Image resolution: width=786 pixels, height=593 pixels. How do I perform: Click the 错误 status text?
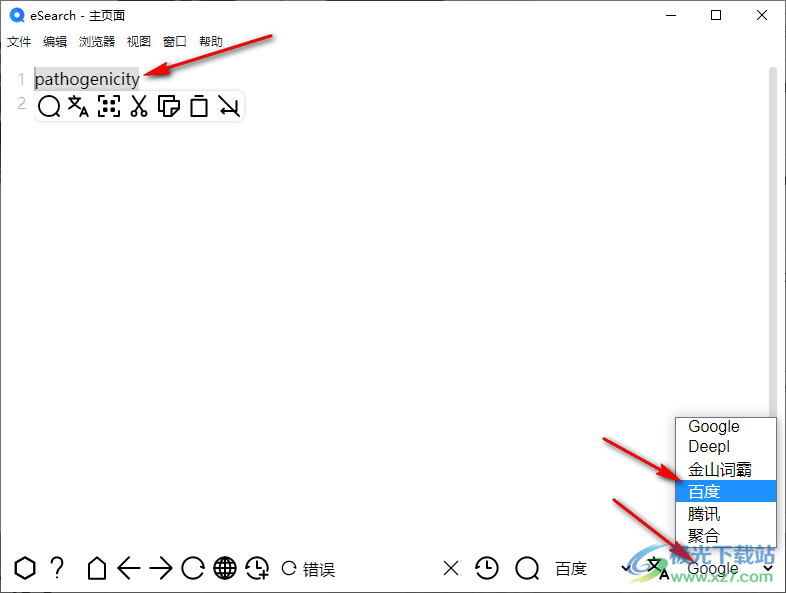(x=319, y=569)
